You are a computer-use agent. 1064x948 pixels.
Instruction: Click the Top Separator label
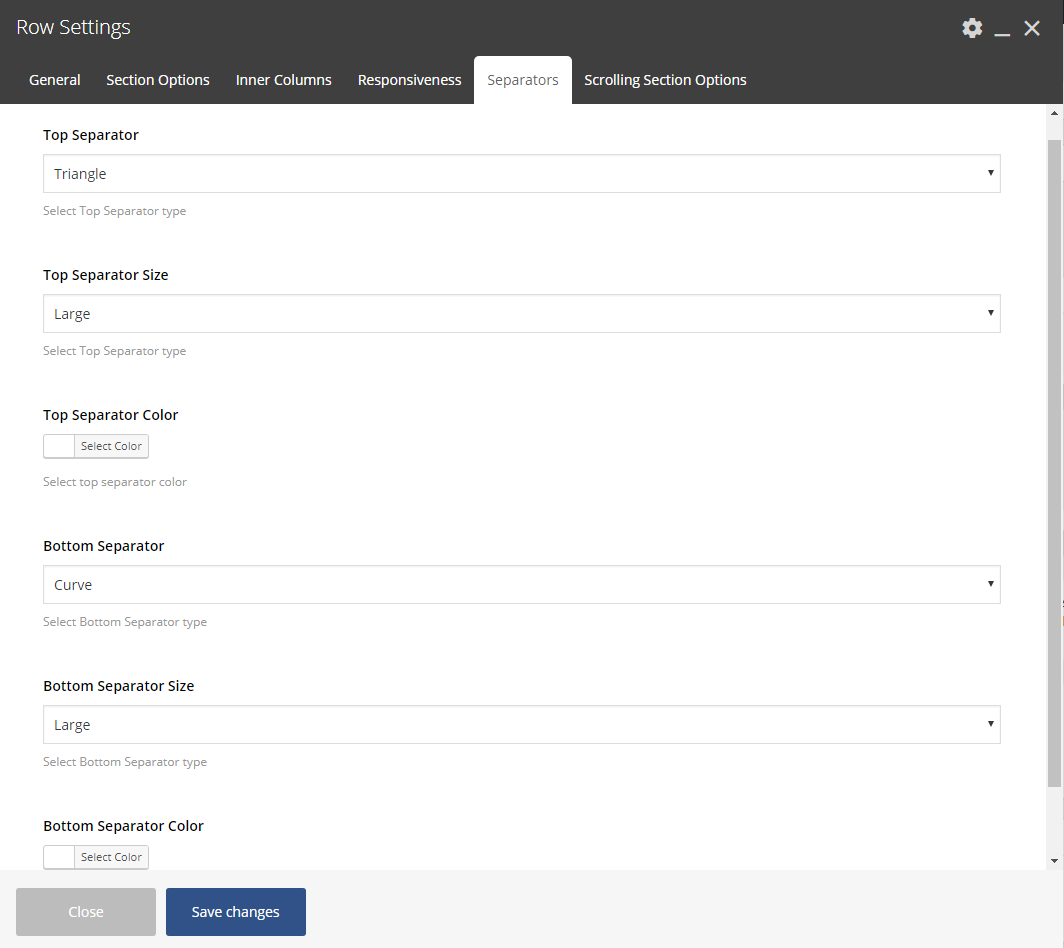click(91, 135)
